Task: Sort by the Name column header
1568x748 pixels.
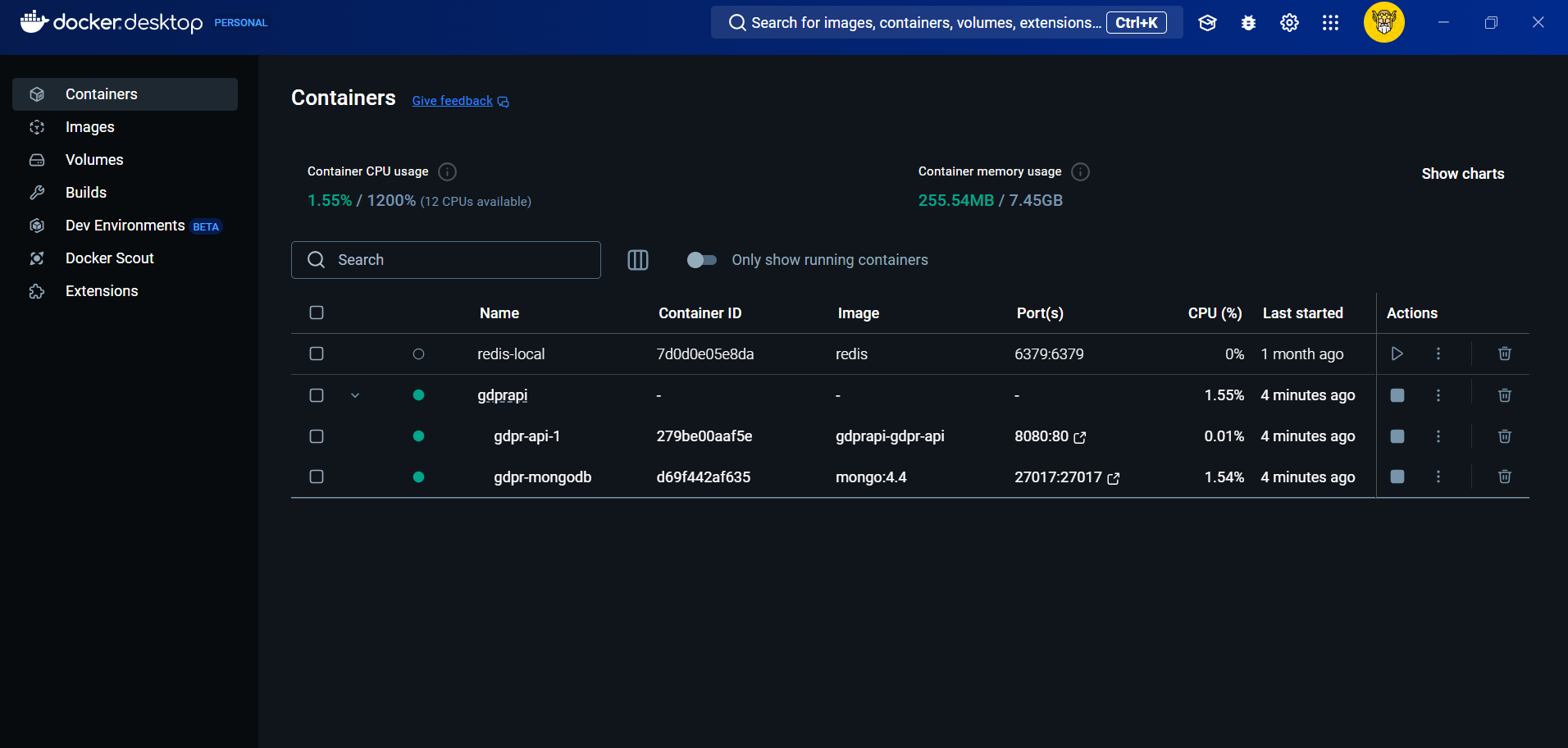Action: click(499, 313)
